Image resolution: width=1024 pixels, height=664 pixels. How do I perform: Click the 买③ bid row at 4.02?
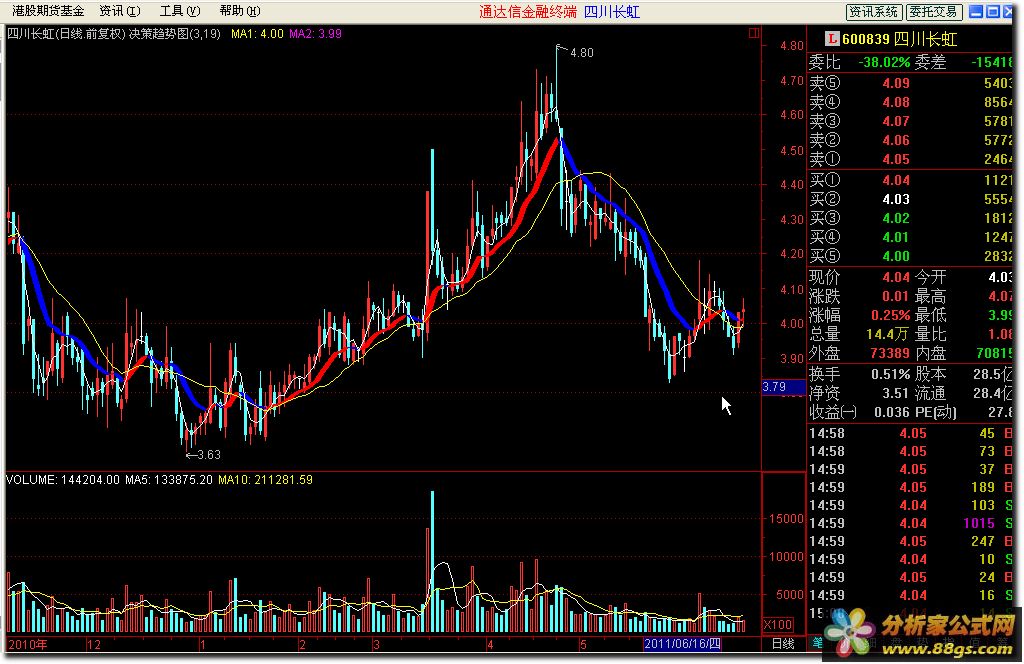(910, 218)
